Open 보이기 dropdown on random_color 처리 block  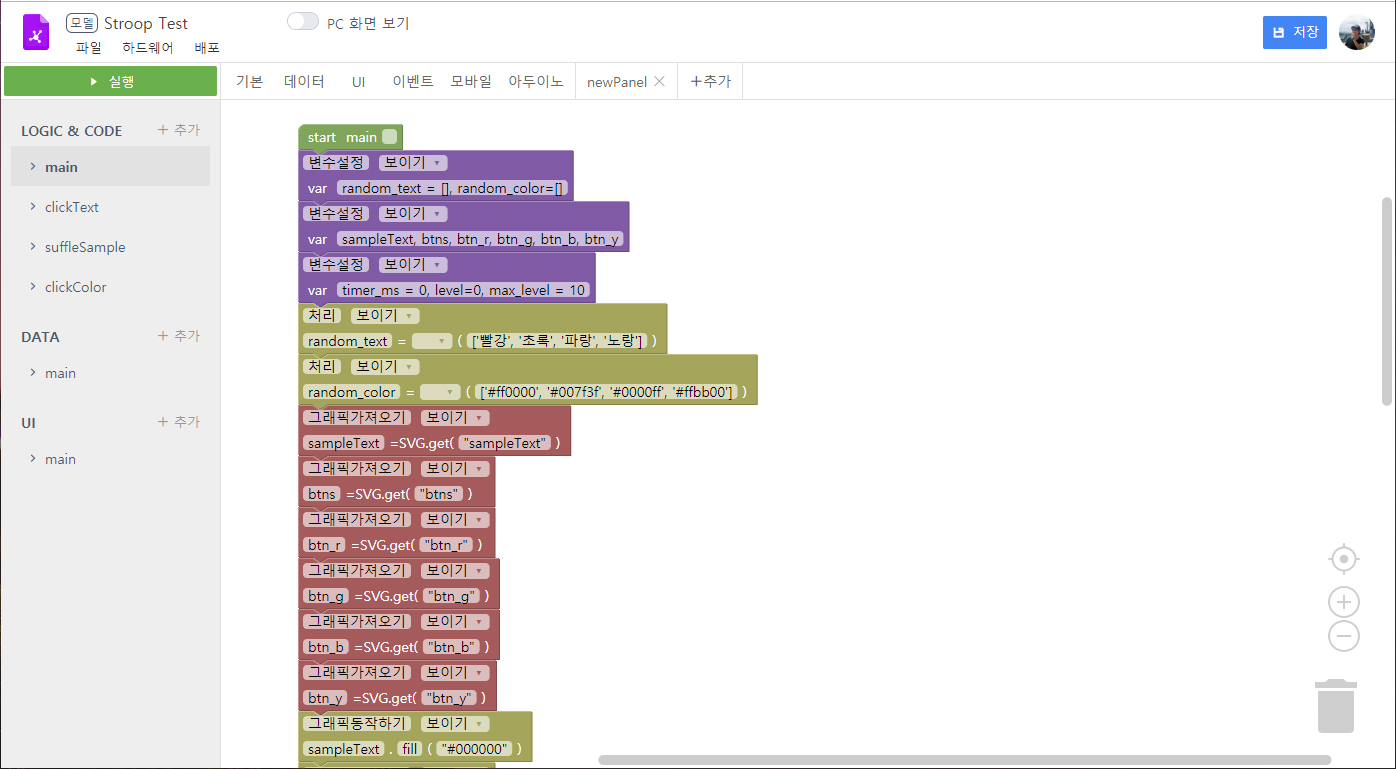tap(385, 366)
